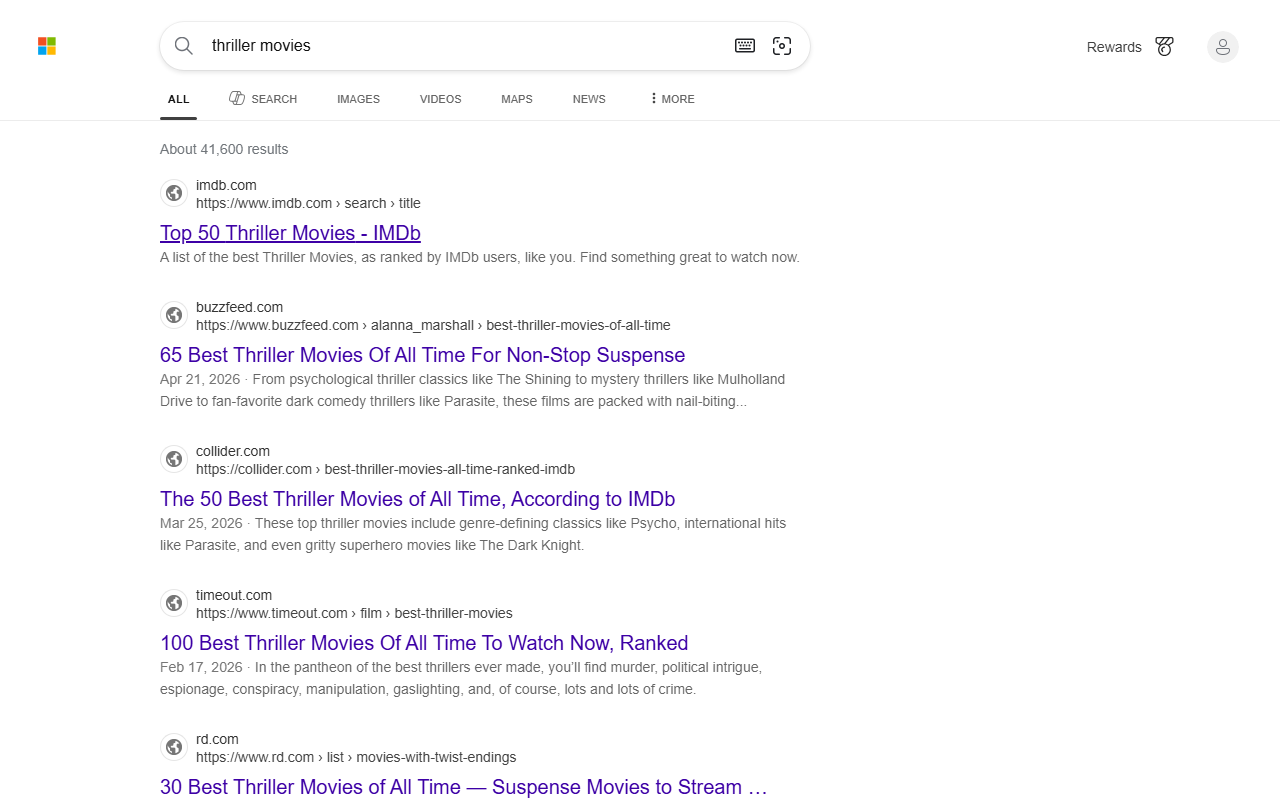1280x800 pixels.
Task: Open 65 Best Thriller Movies BuzzFeed result
Action: 422,355
